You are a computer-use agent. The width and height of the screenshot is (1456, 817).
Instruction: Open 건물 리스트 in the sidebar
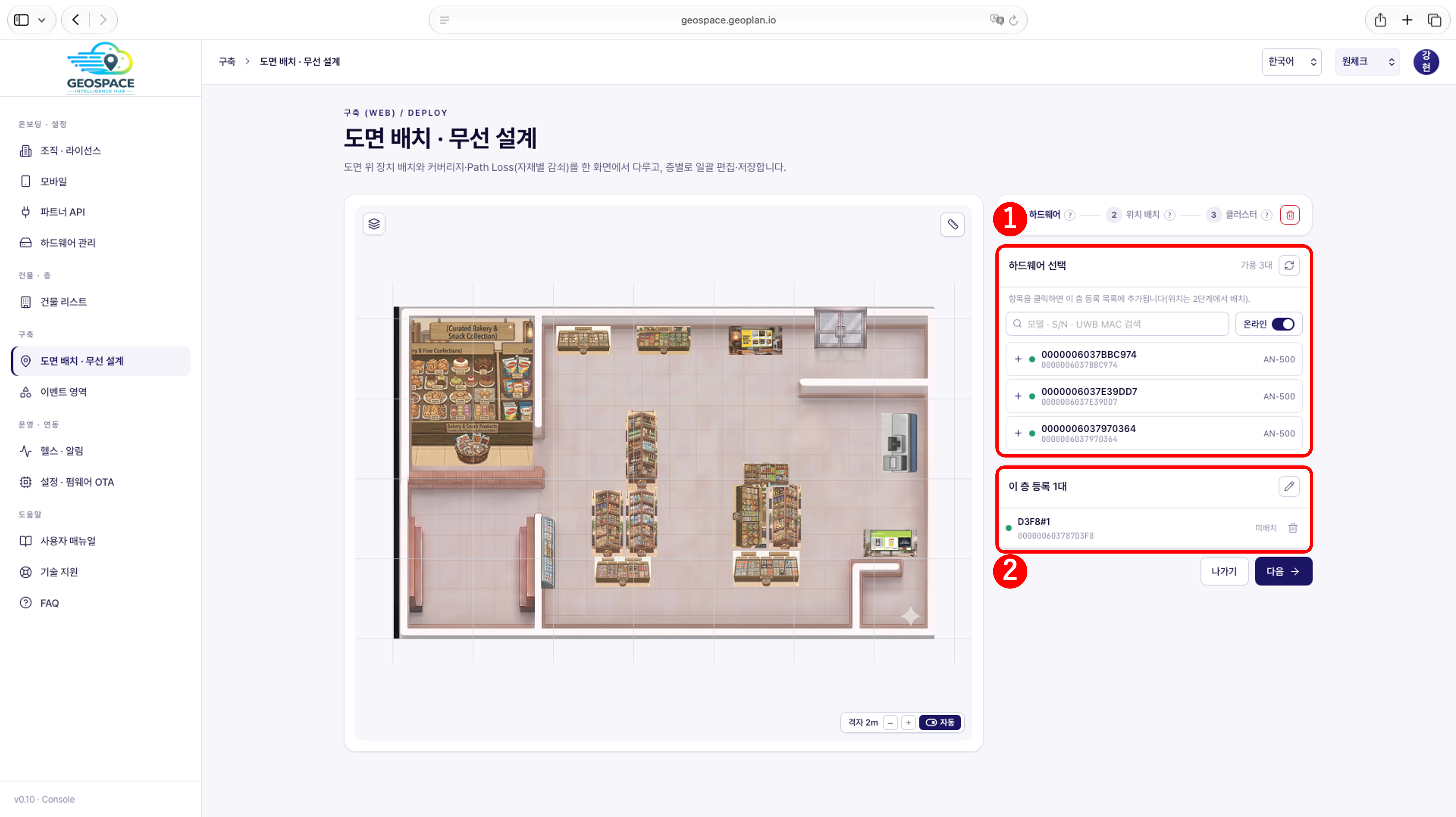pos(101,302)
